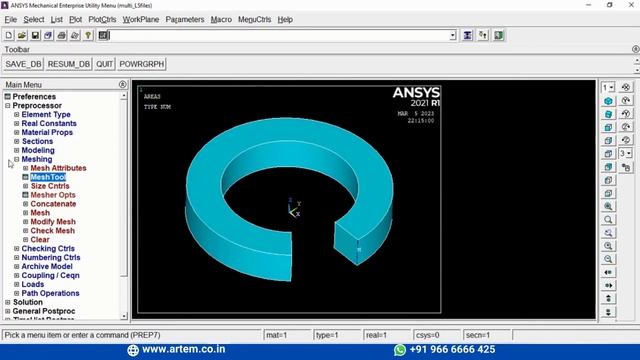Click the Raise Hidden icon
Viewport: 640px width, 360px height.
[x=467, y=36]
